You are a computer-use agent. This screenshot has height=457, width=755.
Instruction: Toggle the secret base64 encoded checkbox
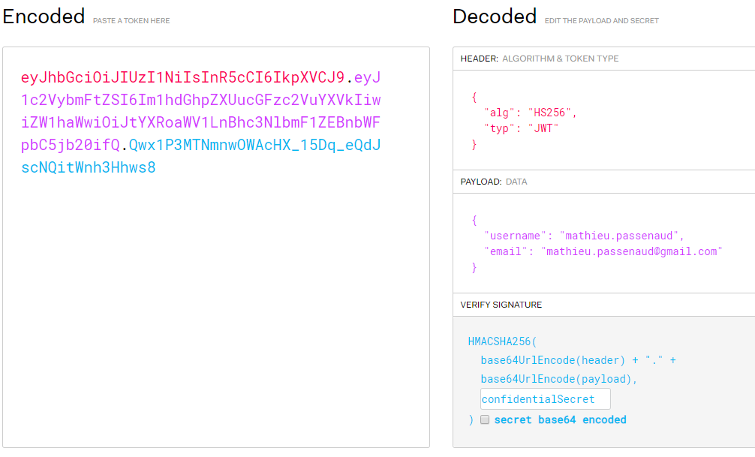(484, 419)
